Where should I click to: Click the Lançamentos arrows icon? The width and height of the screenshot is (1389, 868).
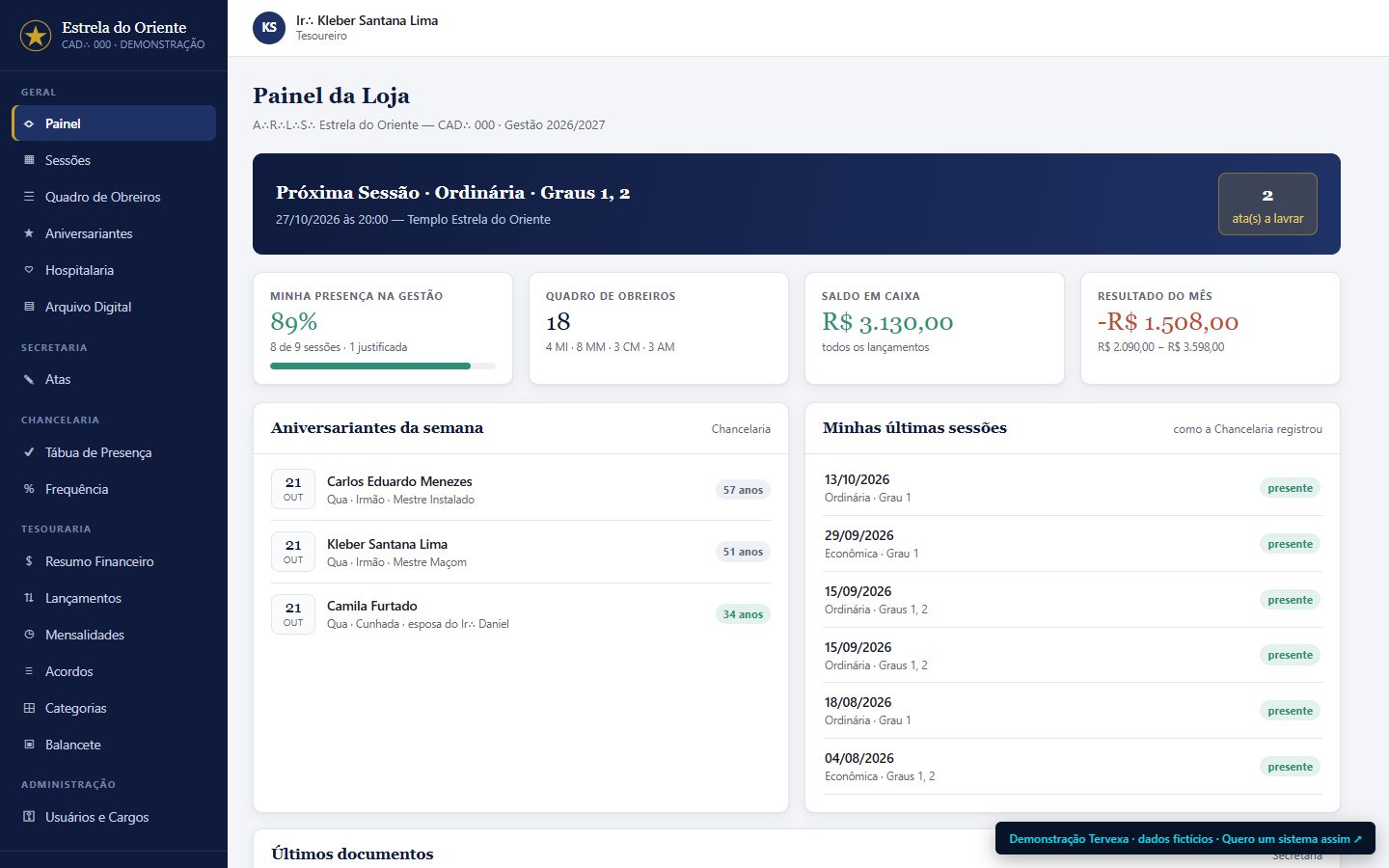coord(29,598)
